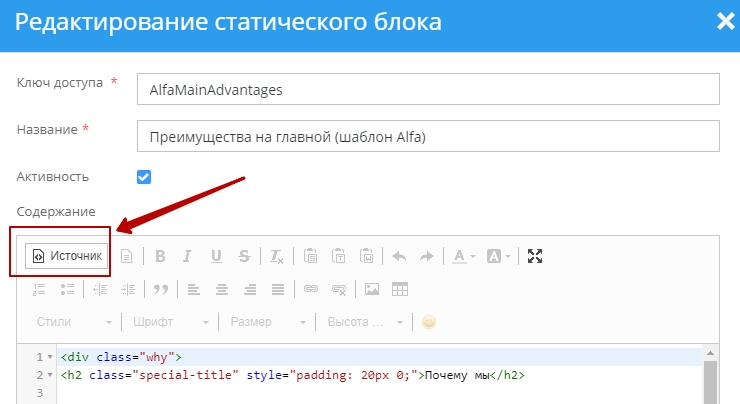Click the Ключ доступа input field
740x404 pixels.
pos(428,89)
